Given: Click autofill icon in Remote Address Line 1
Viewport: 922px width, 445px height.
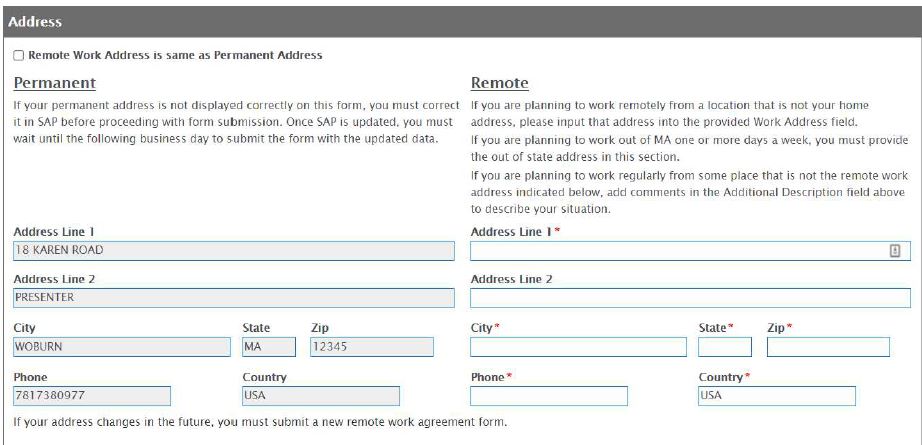Looking at the screenshot, I should point(895,251).
